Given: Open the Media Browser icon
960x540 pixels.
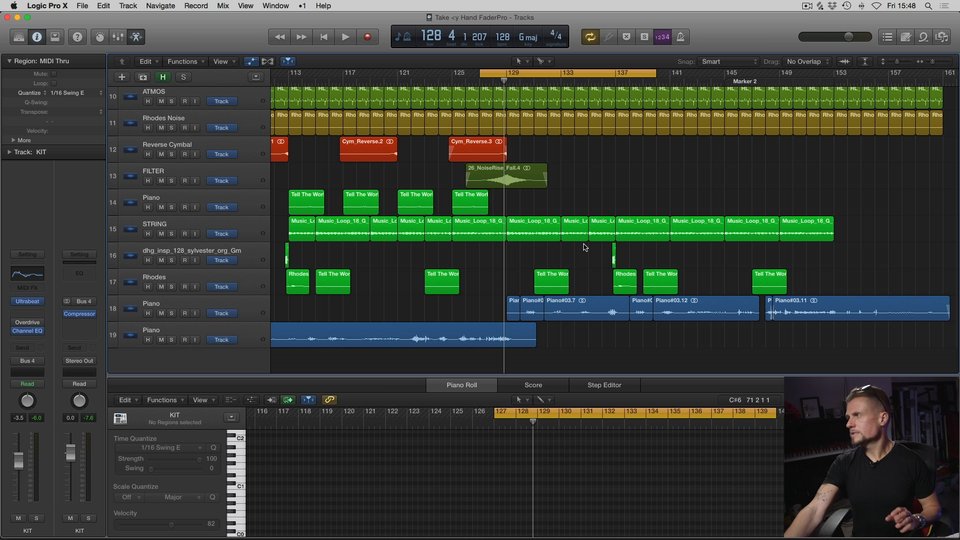Looking at the screenshot, I should point(942,37).
